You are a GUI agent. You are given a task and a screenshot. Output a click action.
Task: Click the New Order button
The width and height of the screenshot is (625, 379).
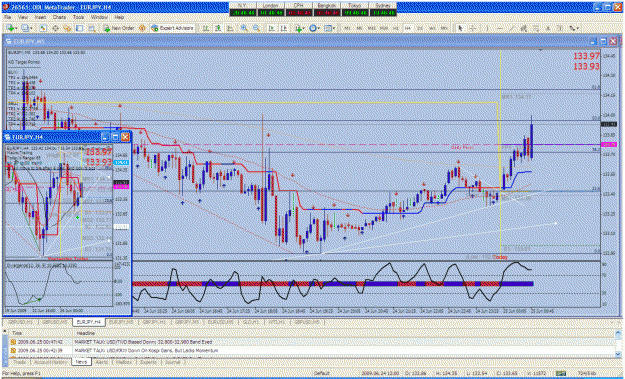[119, 28]
